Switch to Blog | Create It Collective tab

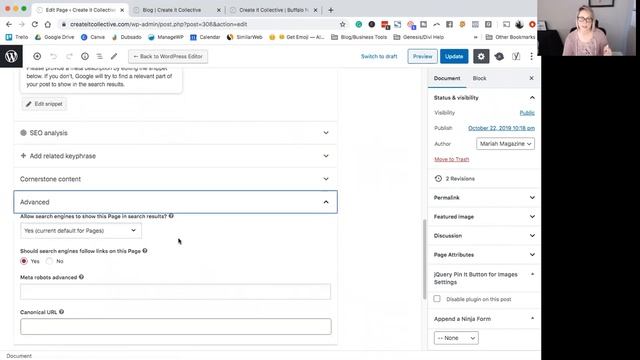[177, 10]
